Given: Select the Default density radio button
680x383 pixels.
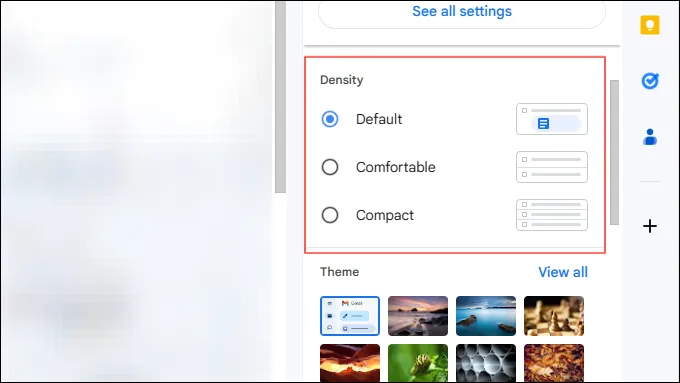Looking at the screenshot, I should (330, 119).
